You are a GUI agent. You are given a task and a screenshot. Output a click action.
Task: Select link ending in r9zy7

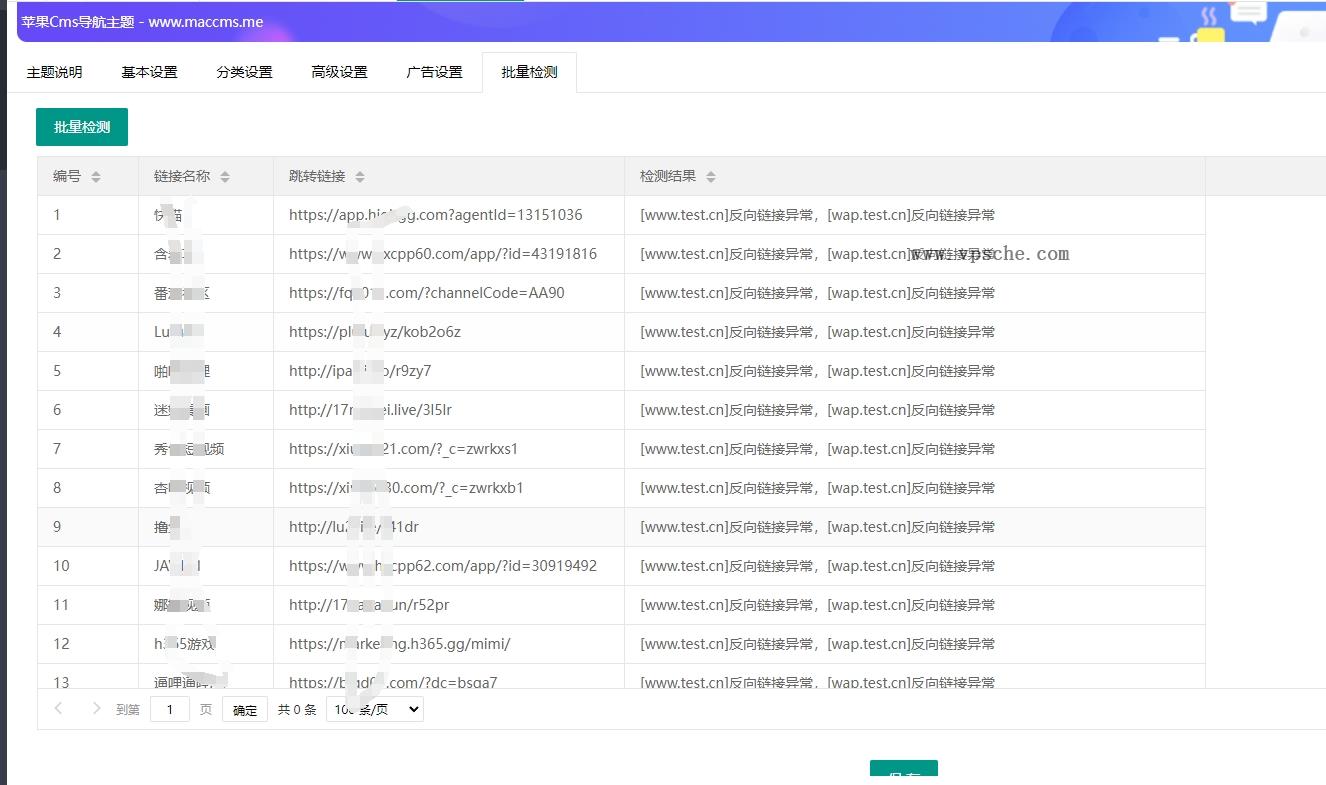tap(360, 371)
